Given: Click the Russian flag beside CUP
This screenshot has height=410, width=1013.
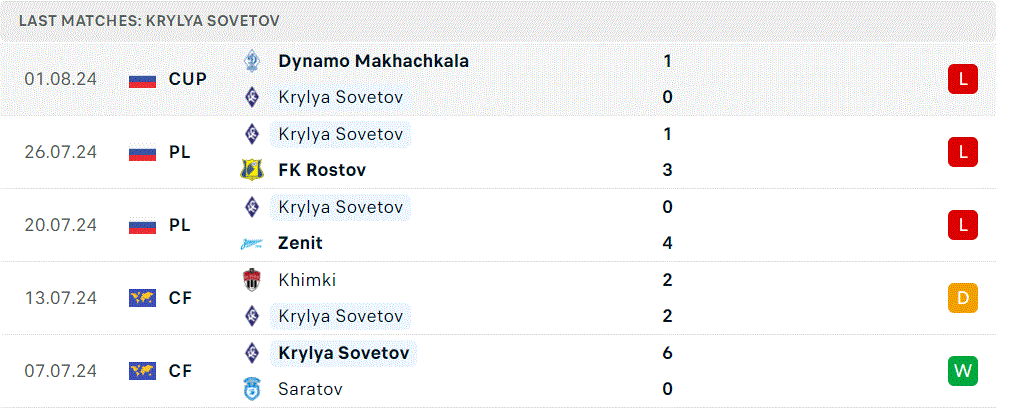Looking at the screenshot, I should [x=142, y=79].
